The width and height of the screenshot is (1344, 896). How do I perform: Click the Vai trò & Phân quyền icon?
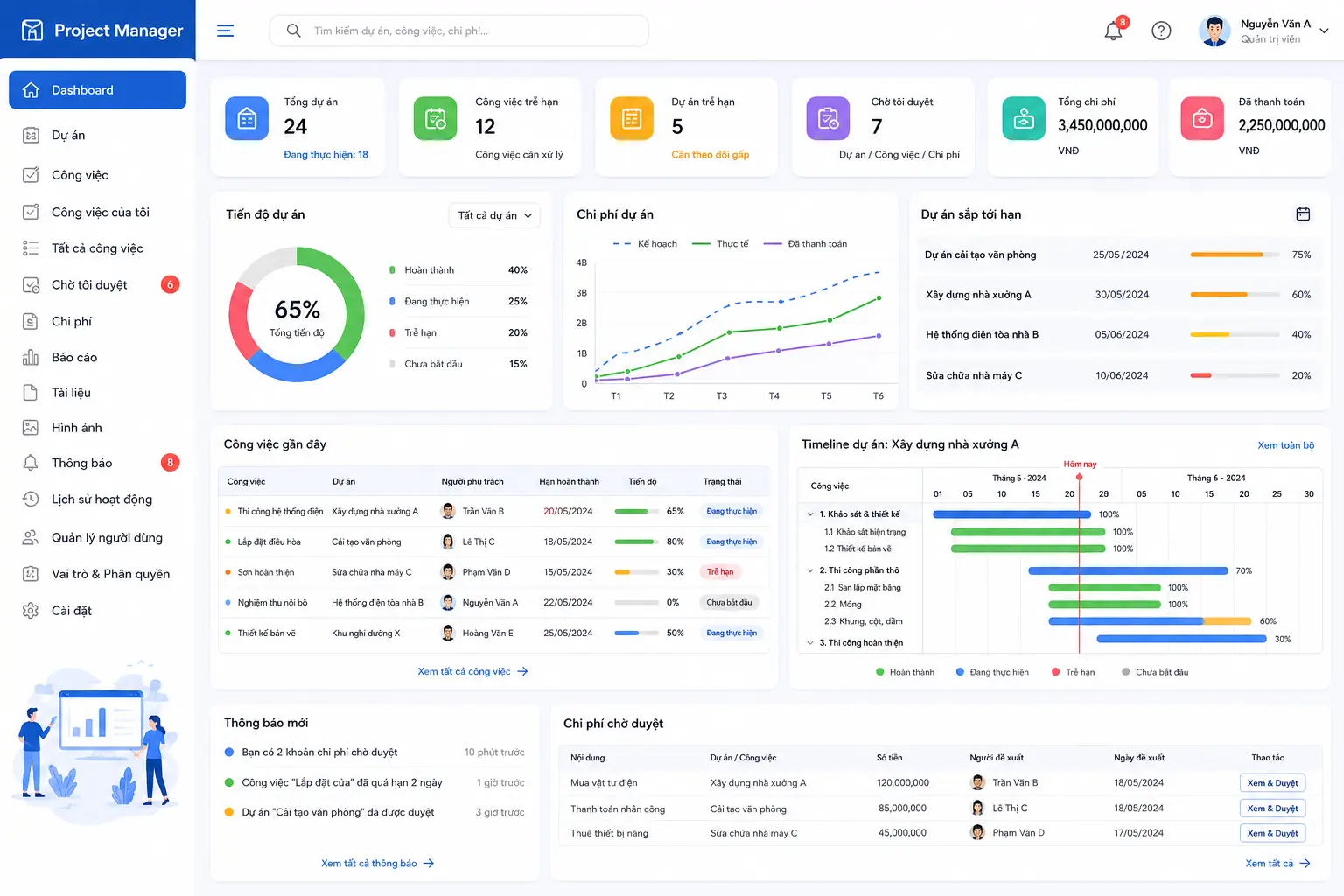tap(31, 574)
